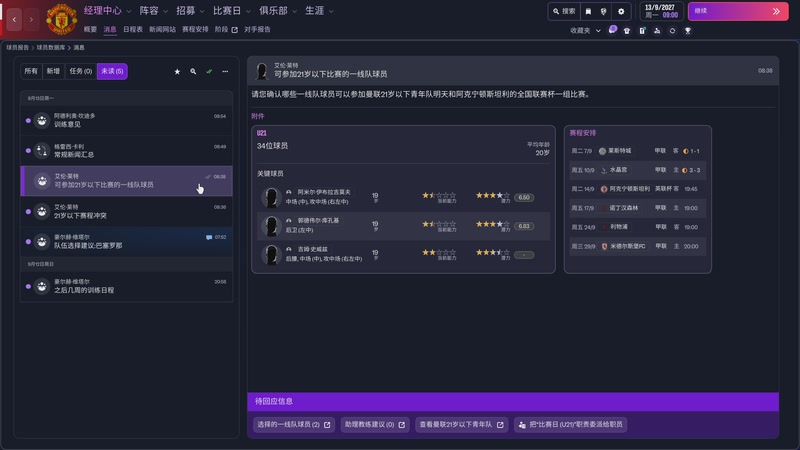Viewport: 800px width, 450px height.
Task: Click the 阿克宁顿斯坦利 club badge in fixtures
Action: coord(604,189)
